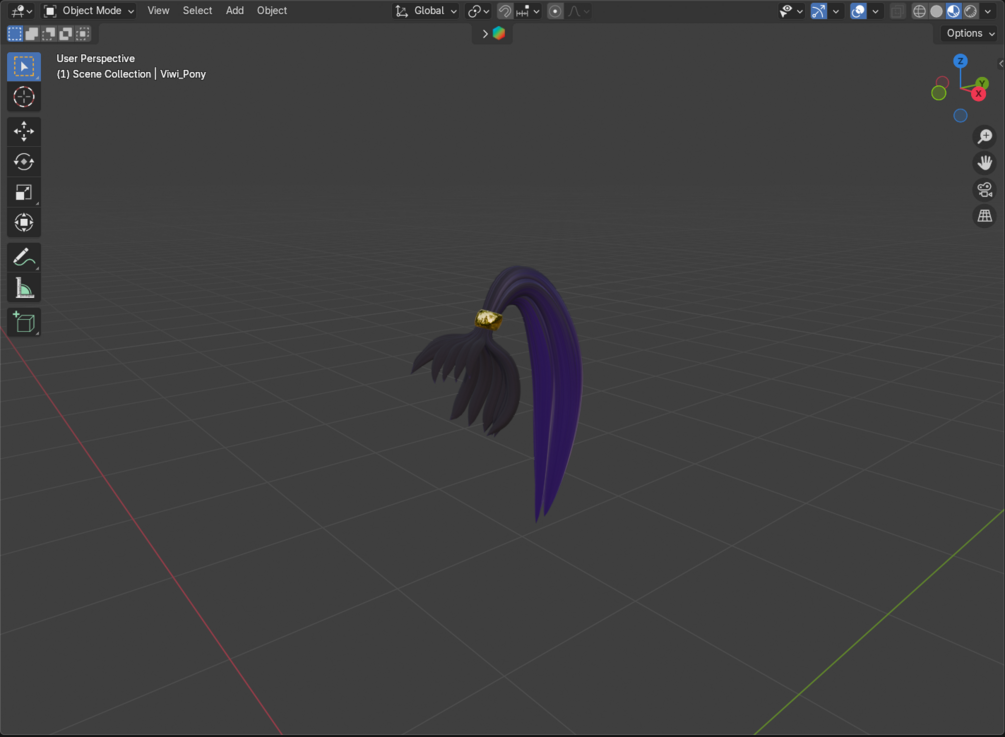The width and height of the screenshot is (1005, 737).
Task: Toggle viewport overlays display
Action: pos(858,11)
